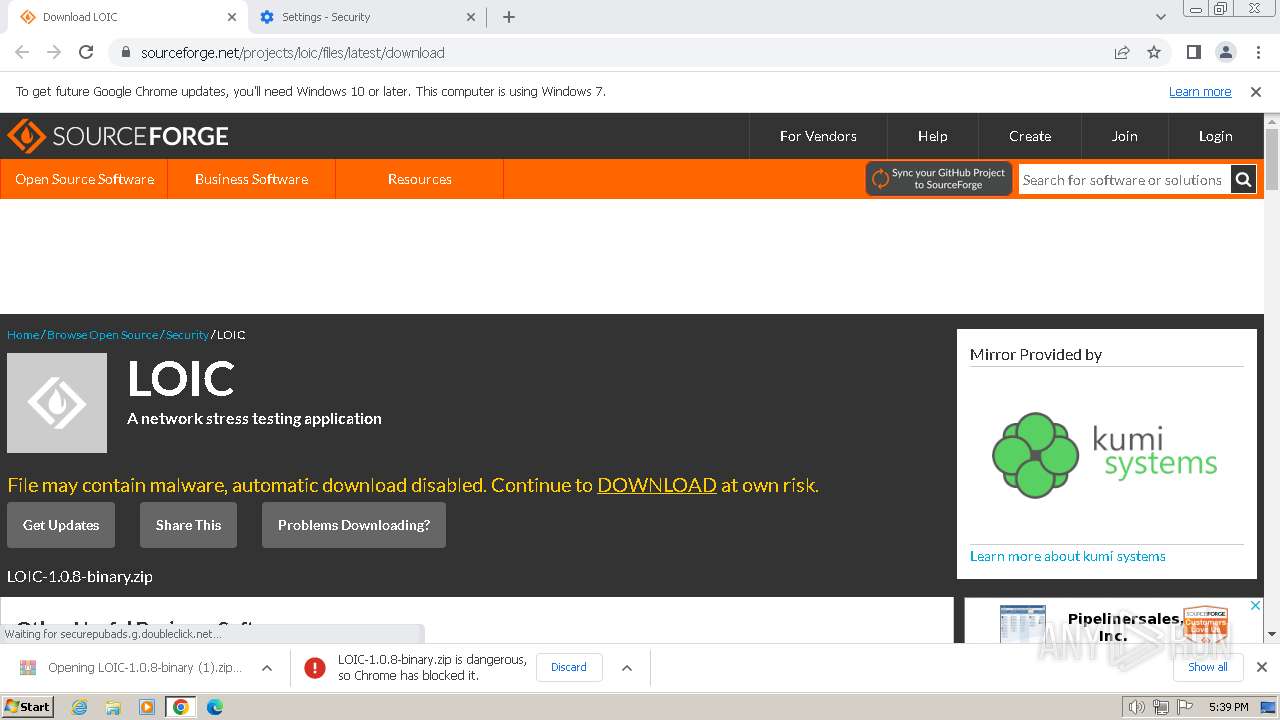Click the browser forward arrow
The height and width of the screenshot is (720, 1280).
(54, 52)
